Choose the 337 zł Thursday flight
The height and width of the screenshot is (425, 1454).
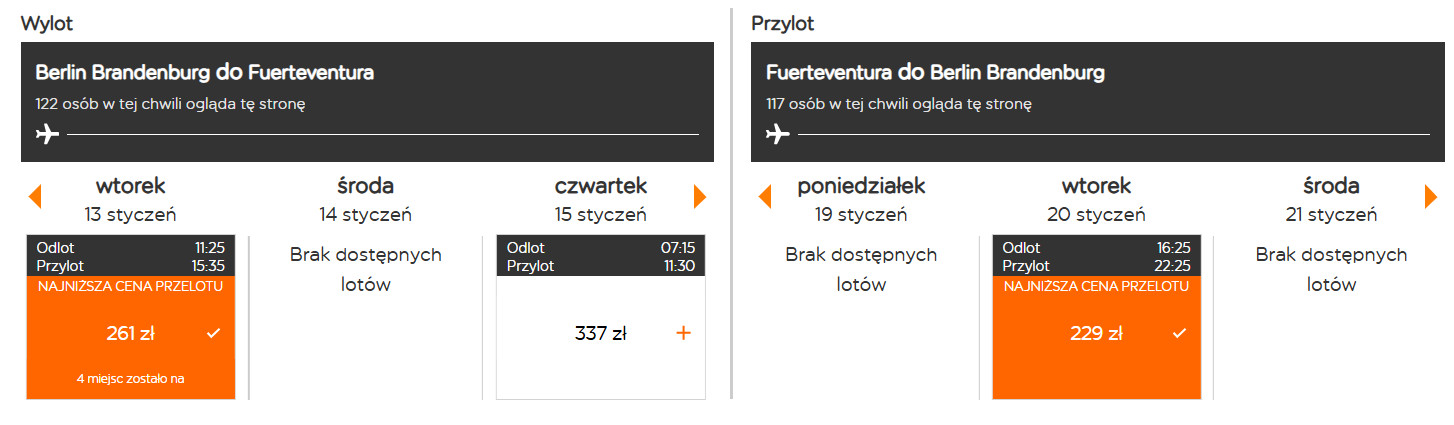pyautogui.click(x=600, y=334)
